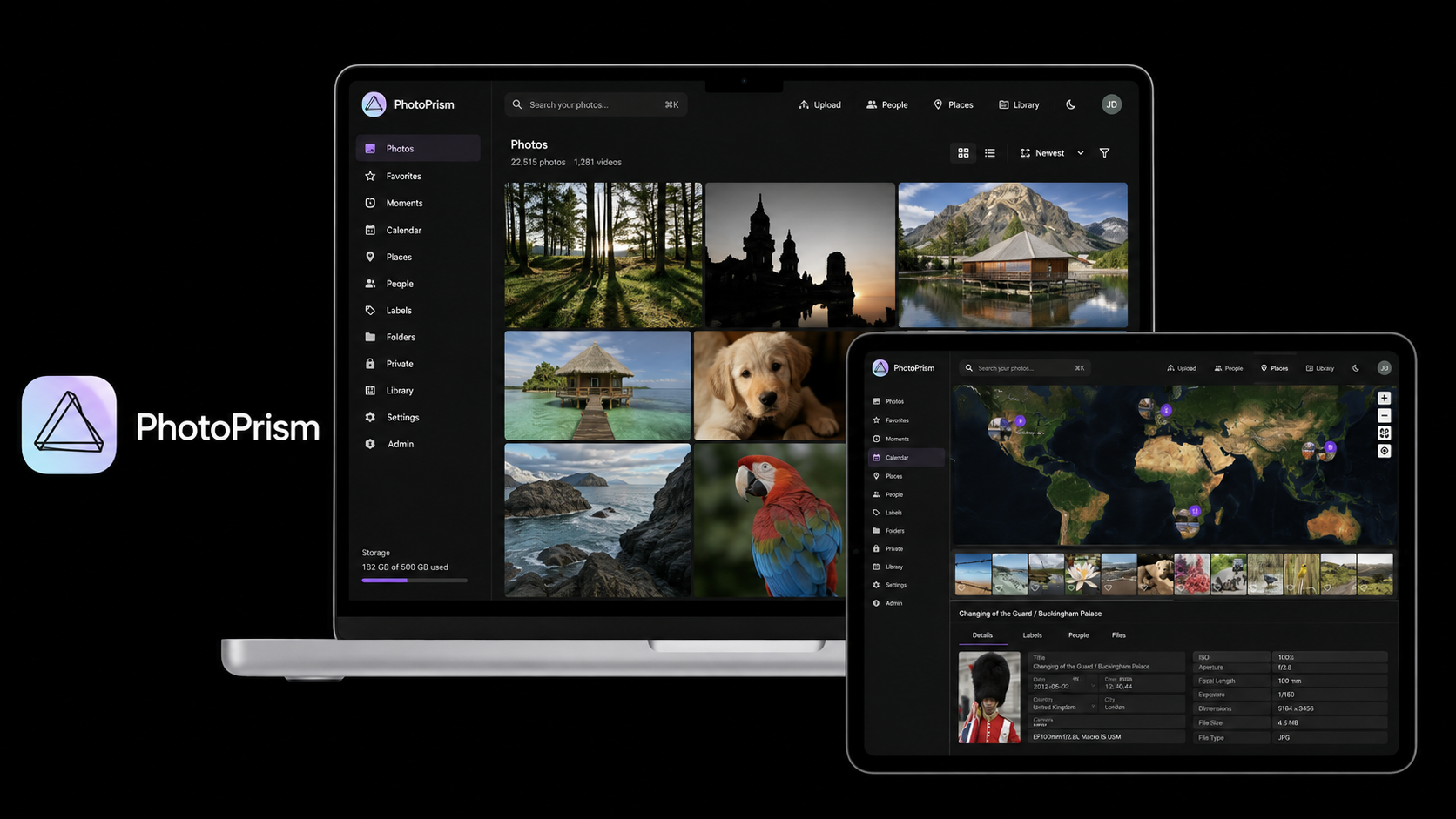
Task: Favorite the yellow bird thumbnail with heart
Action: click(1291, 587)
